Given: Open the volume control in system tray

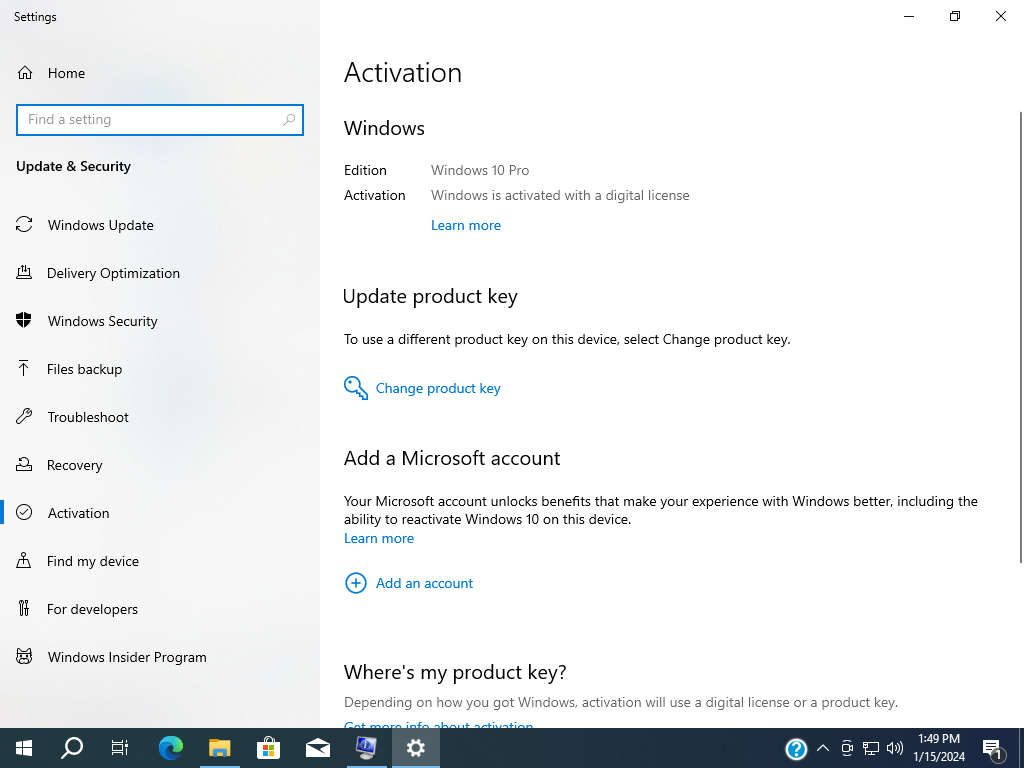Looking at the screenshot, I should [x=894, y=747].
